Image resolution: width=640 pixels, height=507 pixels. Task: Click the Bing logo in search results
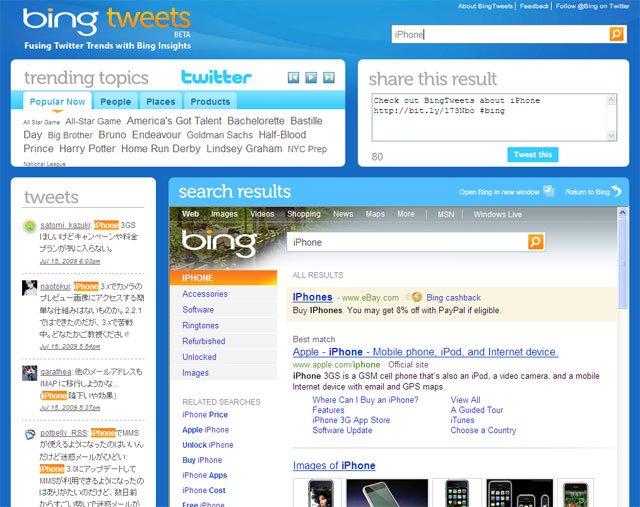pyautogui.click(x=220, y=243)
